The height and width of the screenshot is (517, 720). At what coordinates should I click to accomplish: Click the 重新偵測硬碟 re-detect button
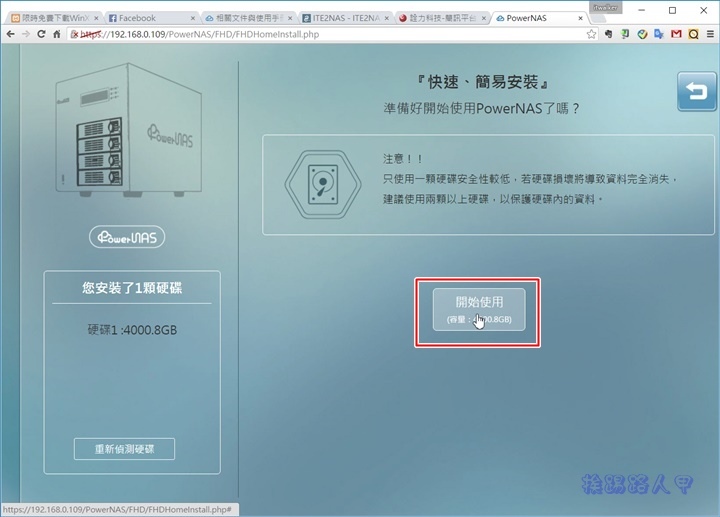[x=124, y=449]
